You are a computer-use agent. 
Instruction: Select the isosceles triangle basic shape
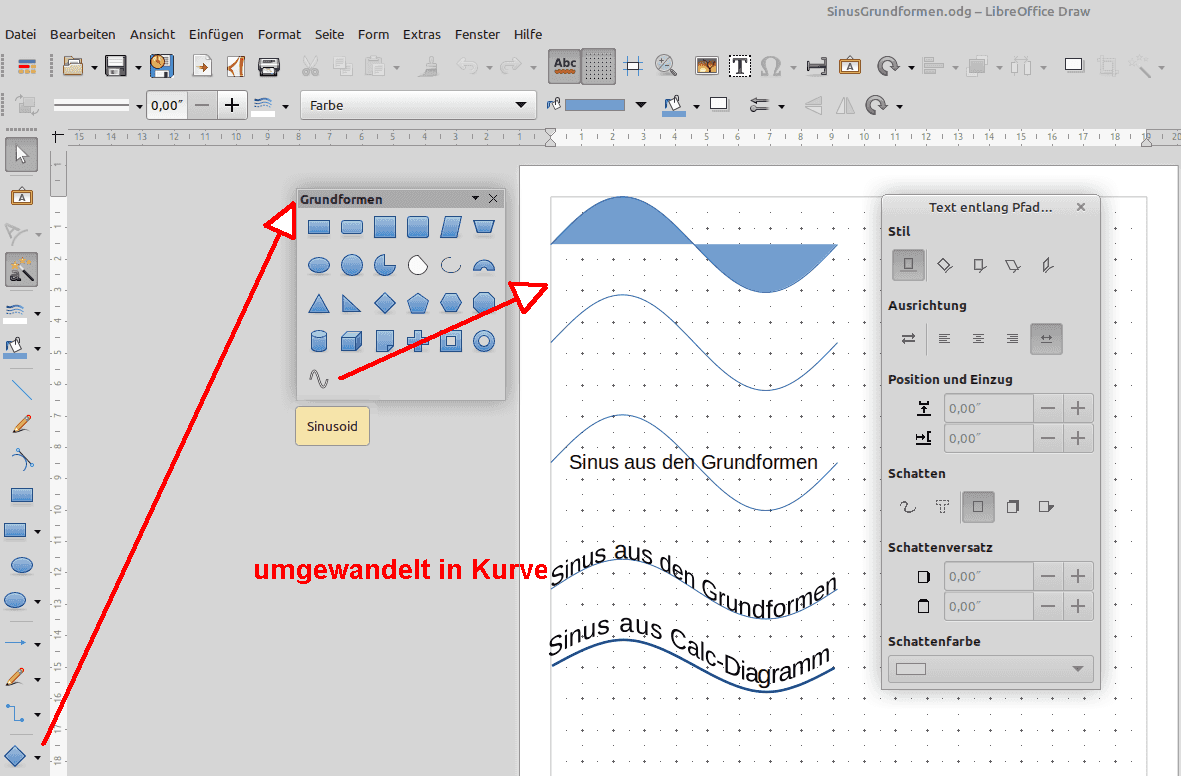(319, 304)
